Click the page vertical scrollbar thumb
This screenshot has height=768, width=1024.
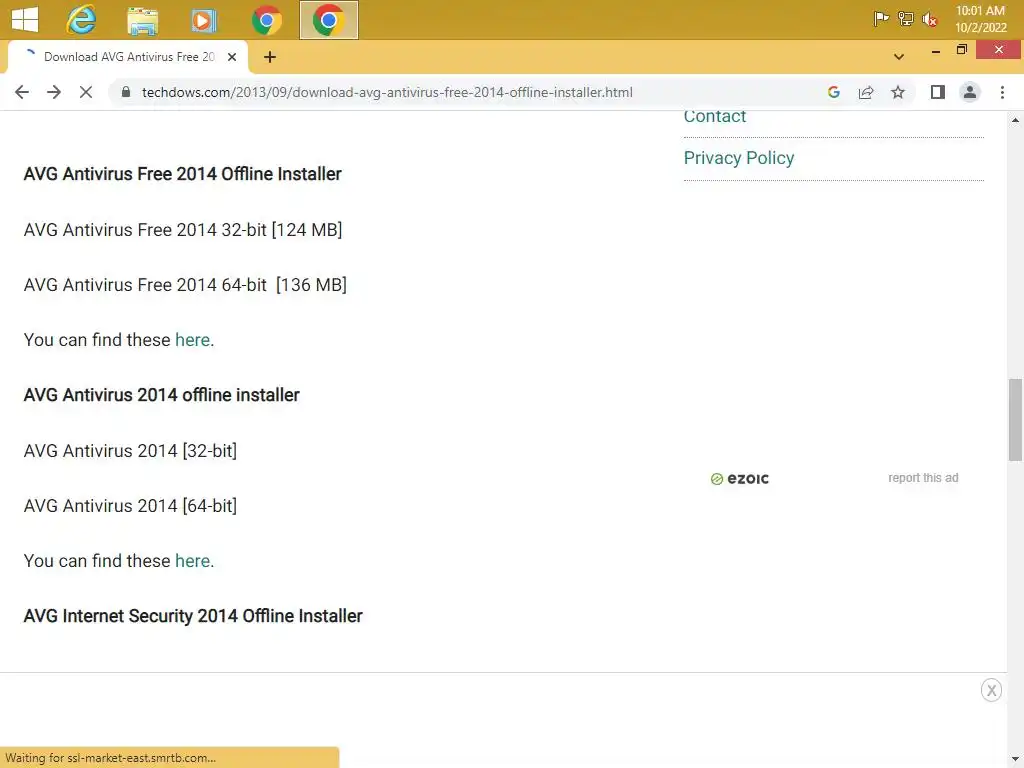[x=1015, y=420]
